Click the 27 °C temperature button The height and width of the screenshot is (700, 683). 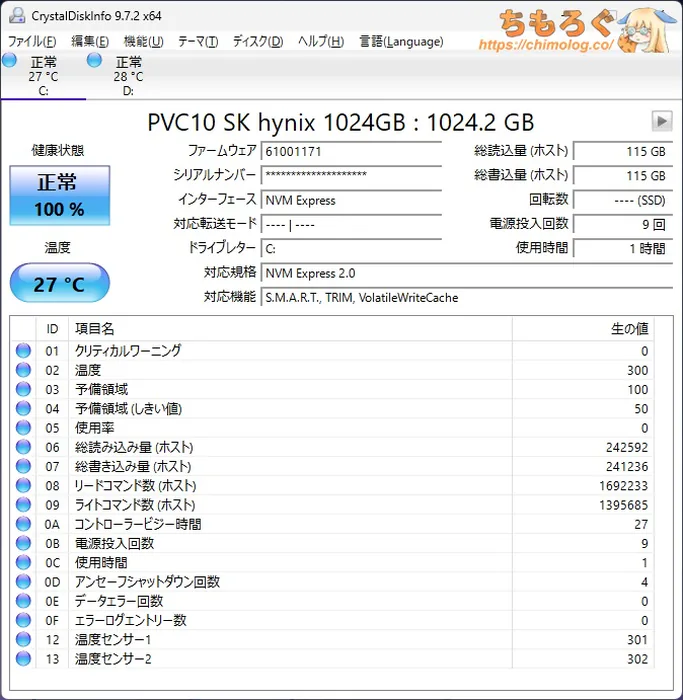click(x=60, y=284)
